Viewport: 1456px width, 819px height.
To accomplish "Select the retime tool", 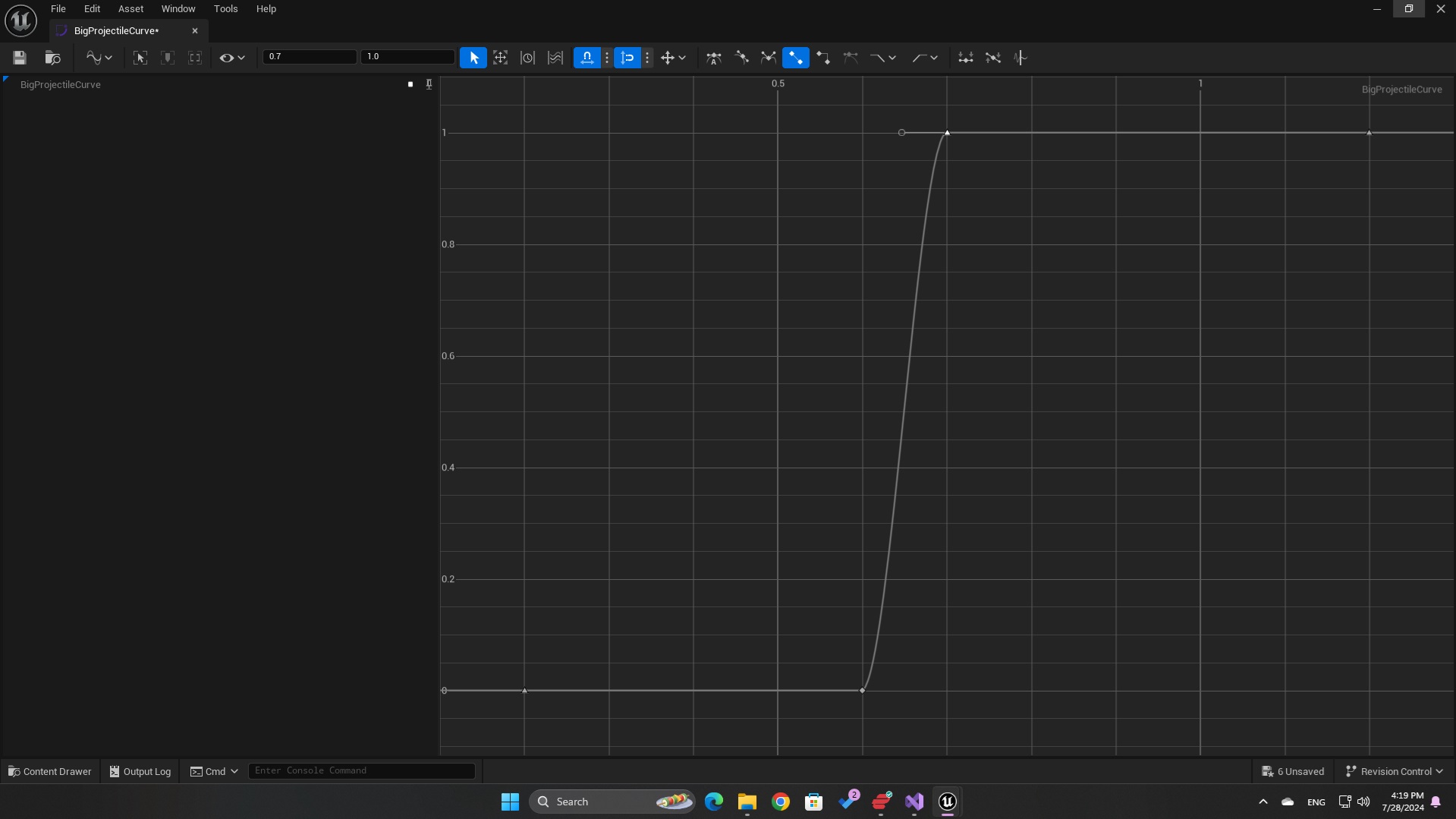I will click(528, 58).
